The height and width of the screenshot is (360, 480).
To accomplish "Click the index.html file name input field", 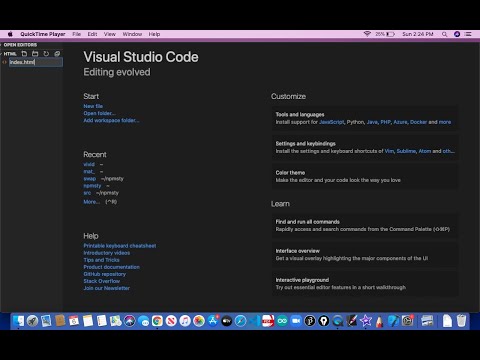I will [x=36, y=62].
